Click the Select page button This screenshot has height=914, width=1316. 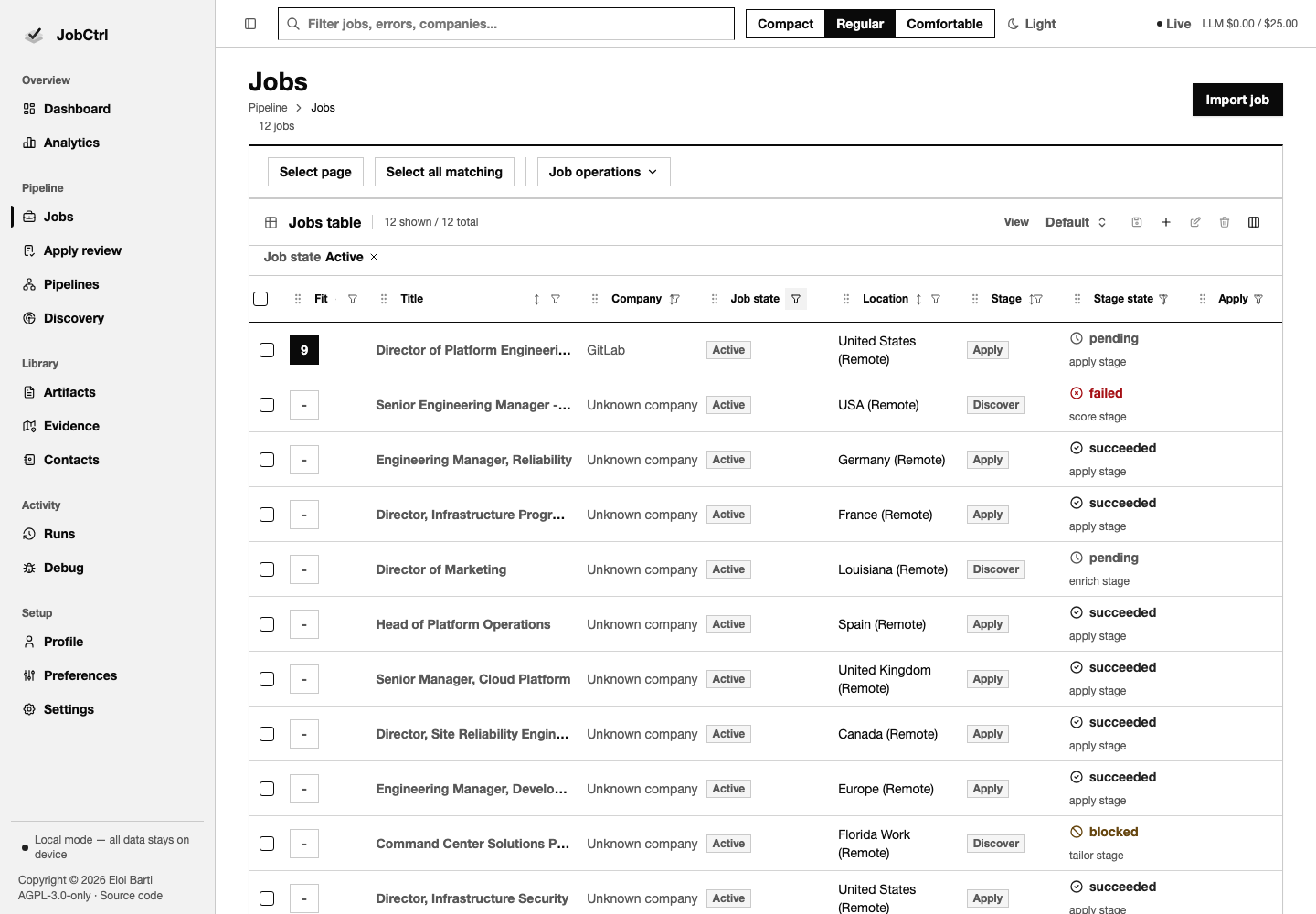(x=315, y=172)
